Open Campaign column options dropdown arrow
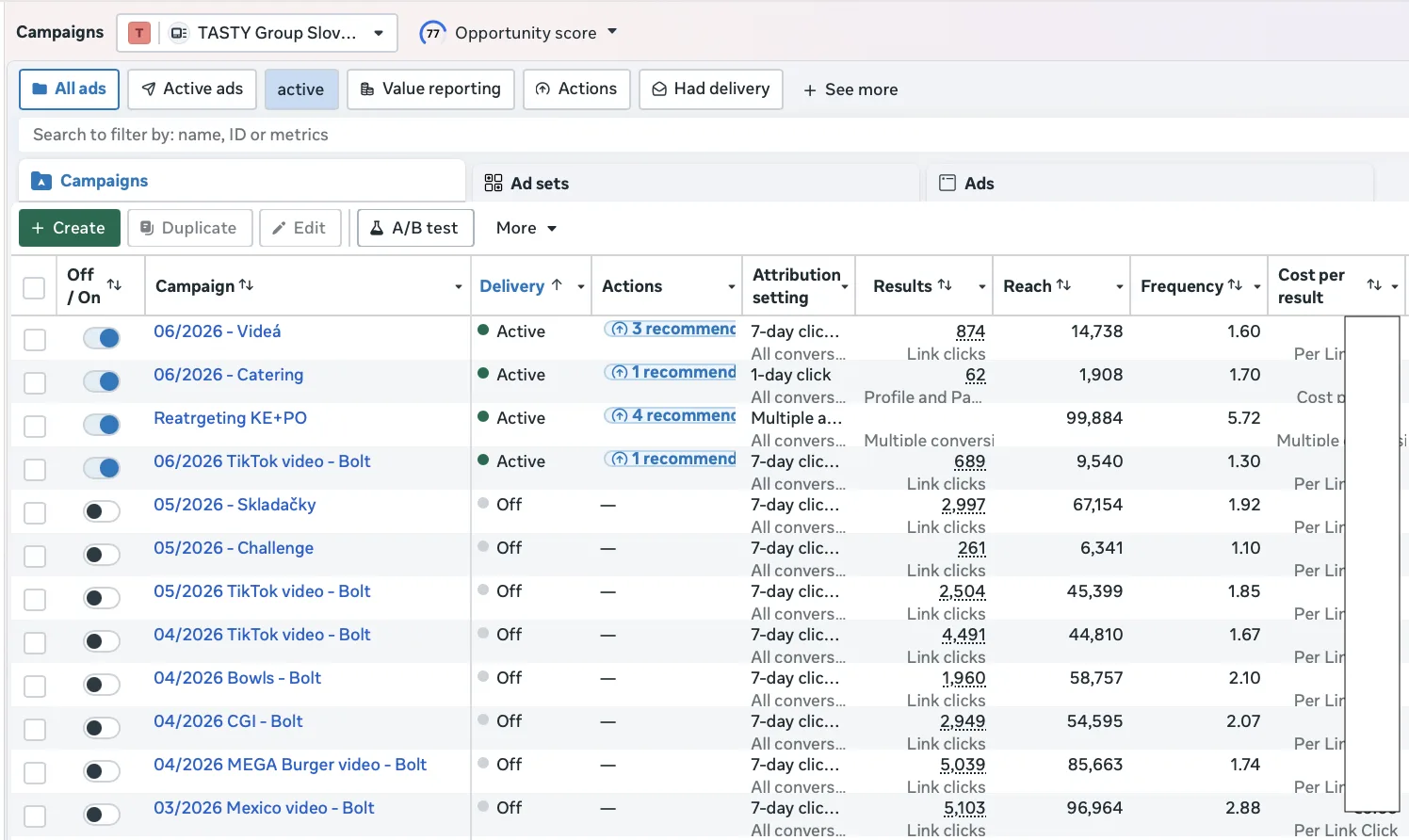The height and width of the screenshot is (840, 1409). (458, 287)
